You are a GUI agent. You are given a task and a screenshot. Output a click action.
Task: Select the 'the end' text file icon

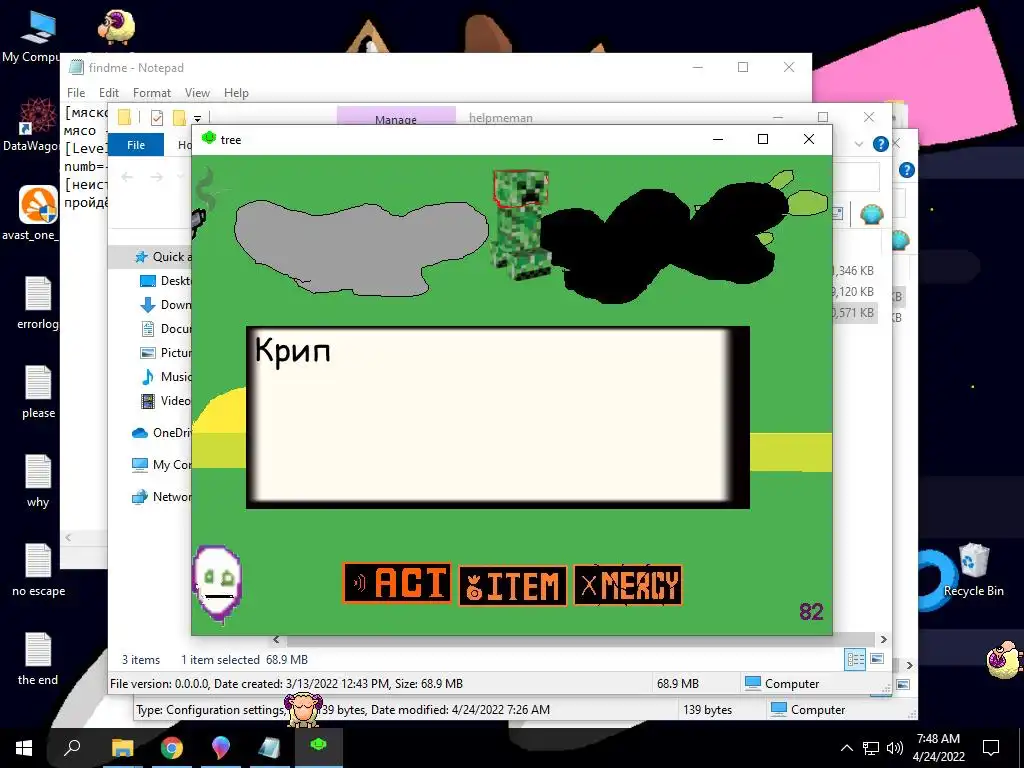click(x=38, y=658)
